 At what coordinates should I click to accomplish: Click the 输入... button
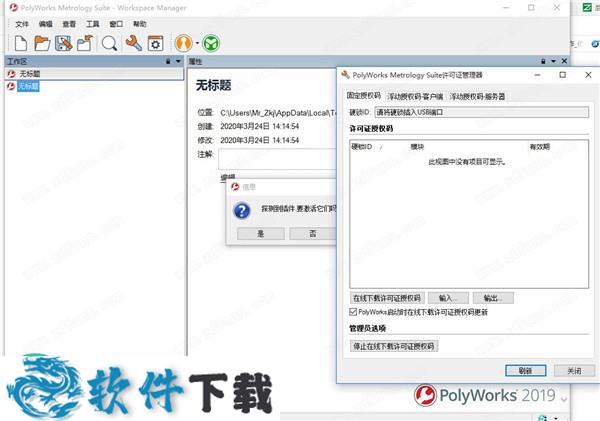point(448,298)
